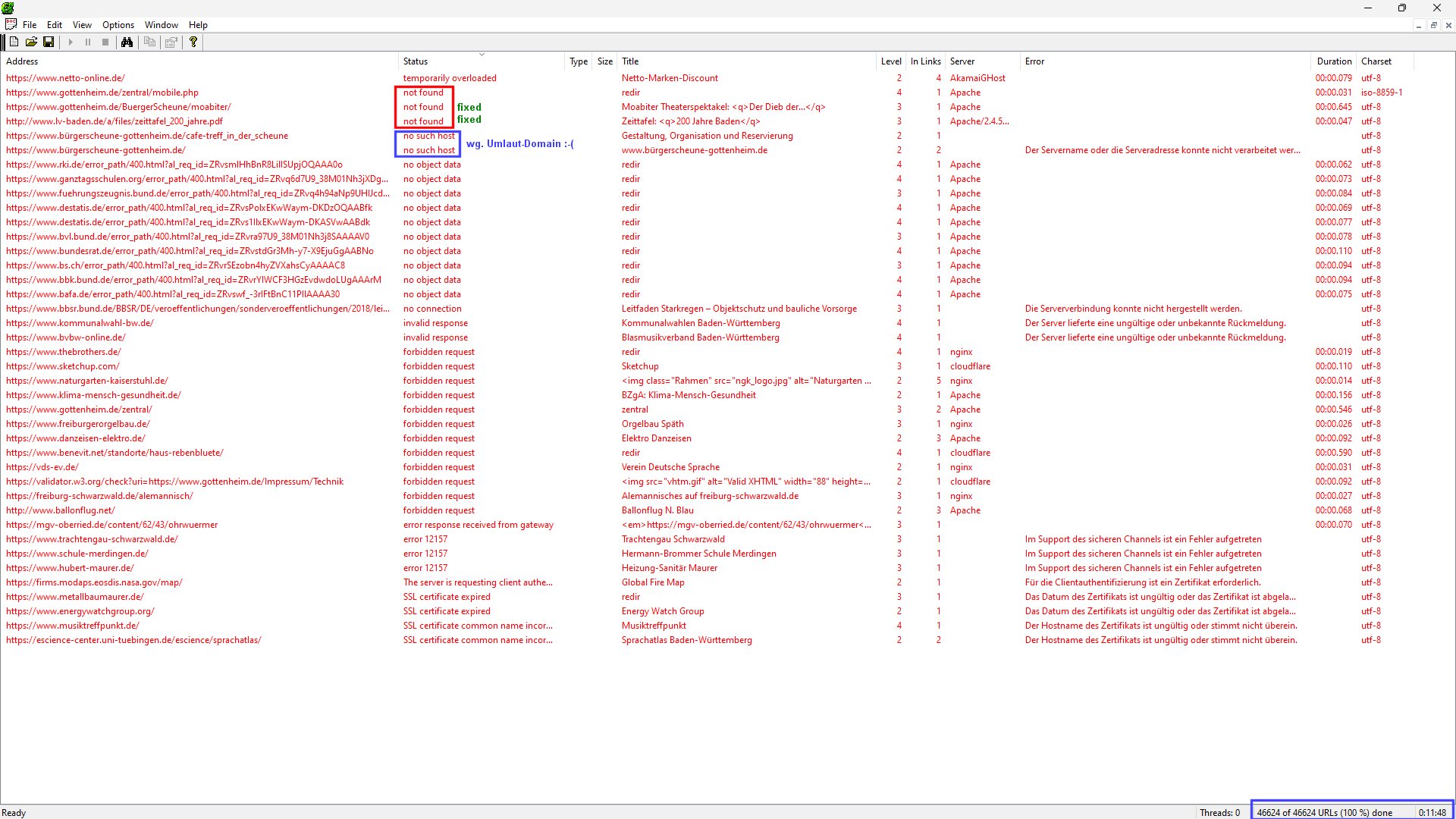Screen dimensions: 1456x819
Task: Click the Save floppy disk icon
Action: click(x=49, y=42)
